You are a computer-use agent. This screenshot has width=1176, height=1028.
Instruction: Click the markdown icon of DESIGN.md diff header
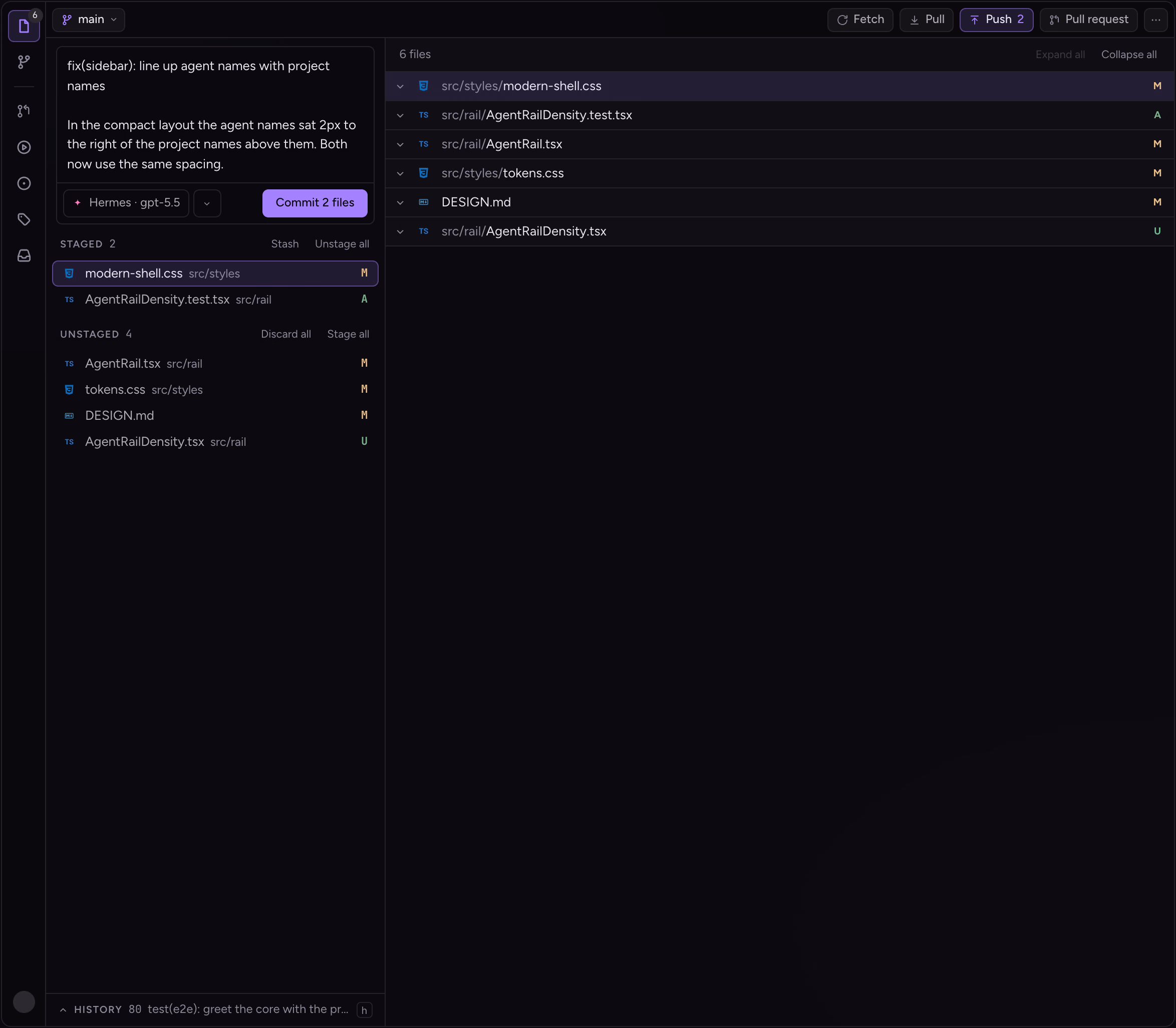tap(424, 202)
